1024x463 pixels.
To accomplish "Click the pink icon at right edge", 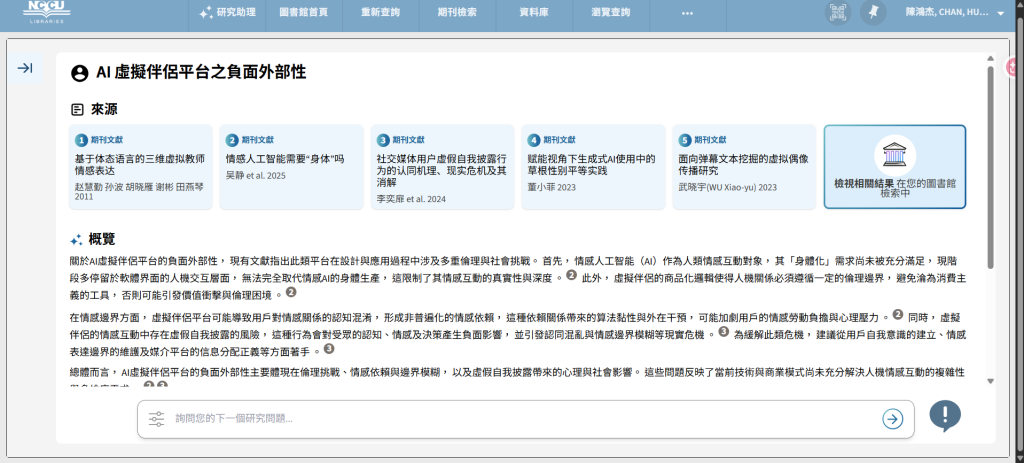I will click(x=1014, y=66).
